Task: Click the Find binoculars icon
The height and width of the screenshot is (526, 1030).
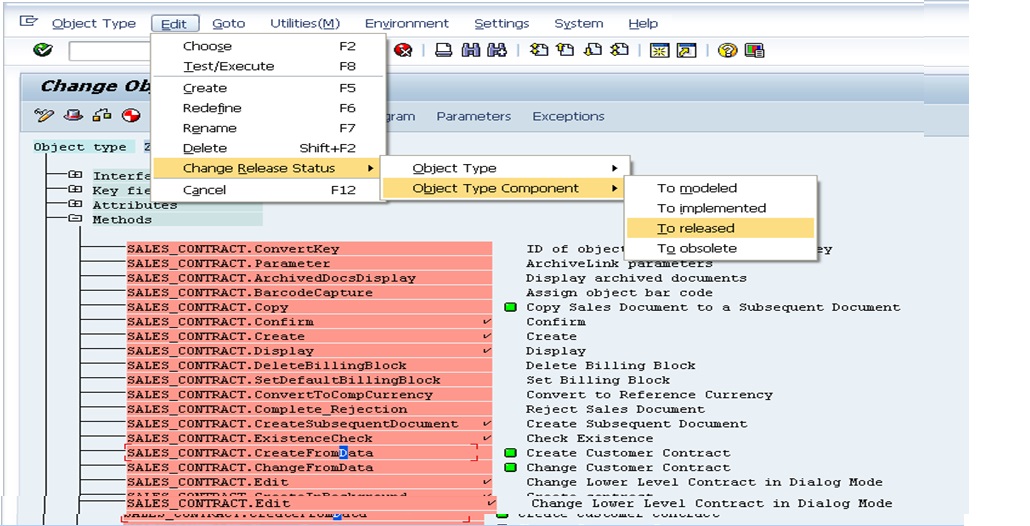Action: point(471,51)
